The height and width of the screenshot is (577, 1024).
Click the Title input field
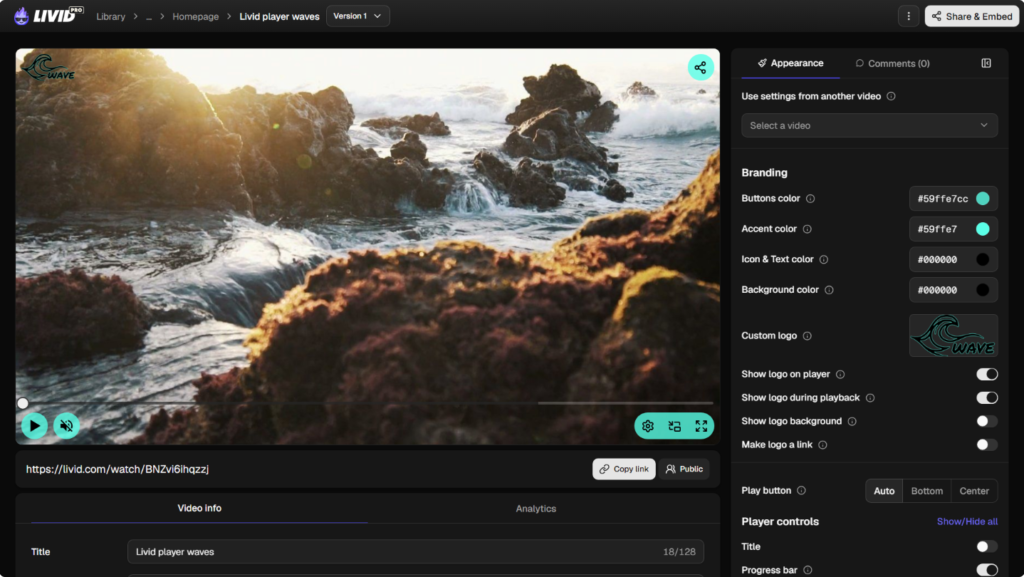click(415, 552)
